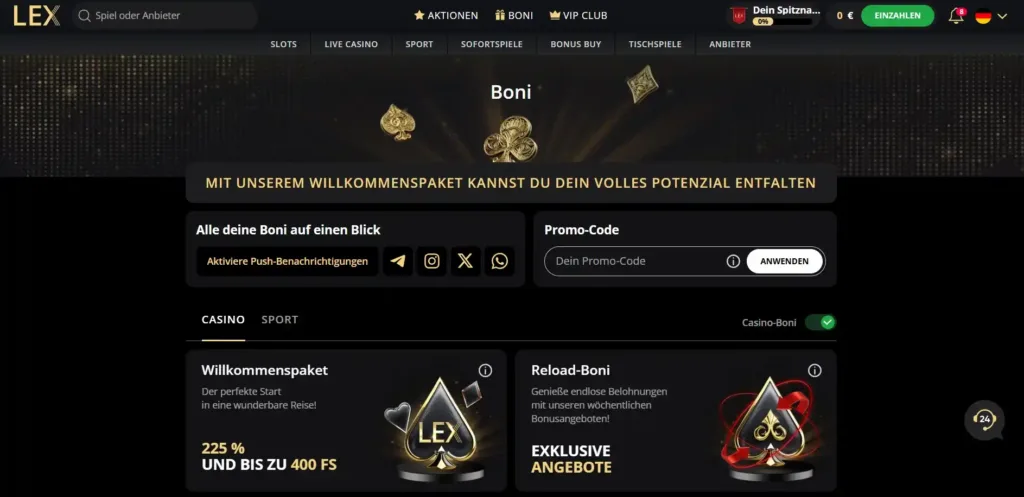
Task: Show info for the Reload-Boni card
Action: point(814,370)
